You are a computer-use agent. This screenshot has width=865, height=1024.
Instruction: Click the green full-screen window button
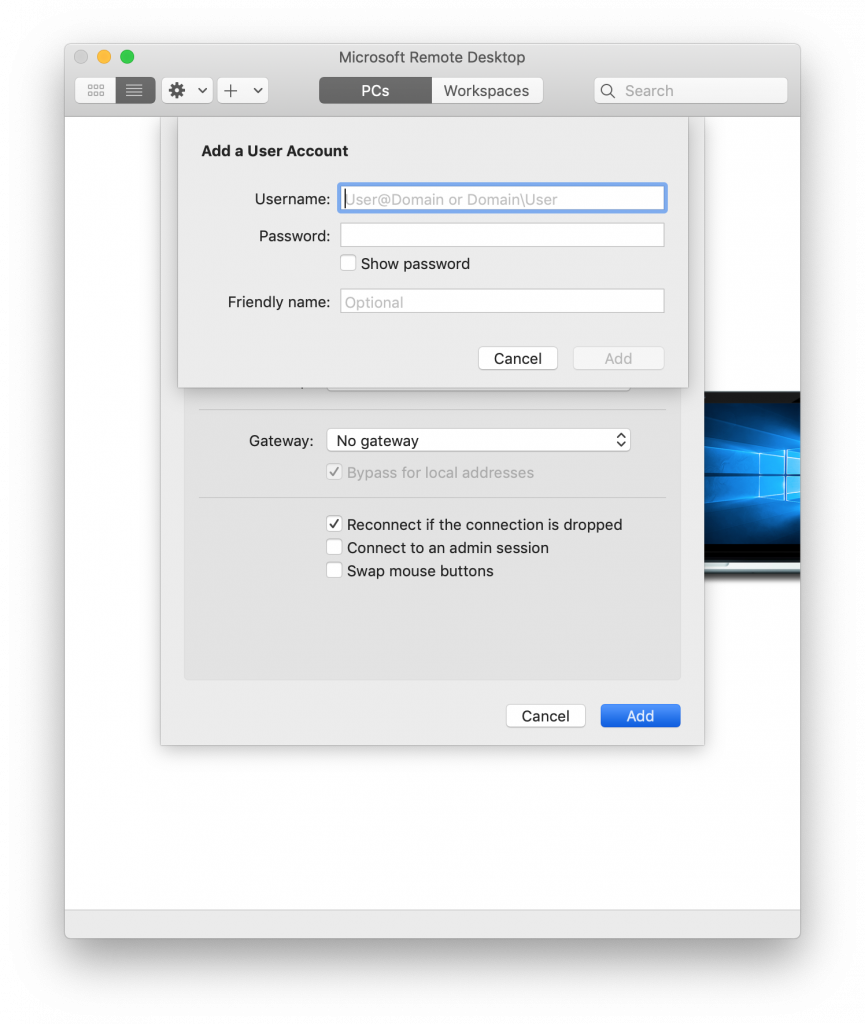click(127, 57)
